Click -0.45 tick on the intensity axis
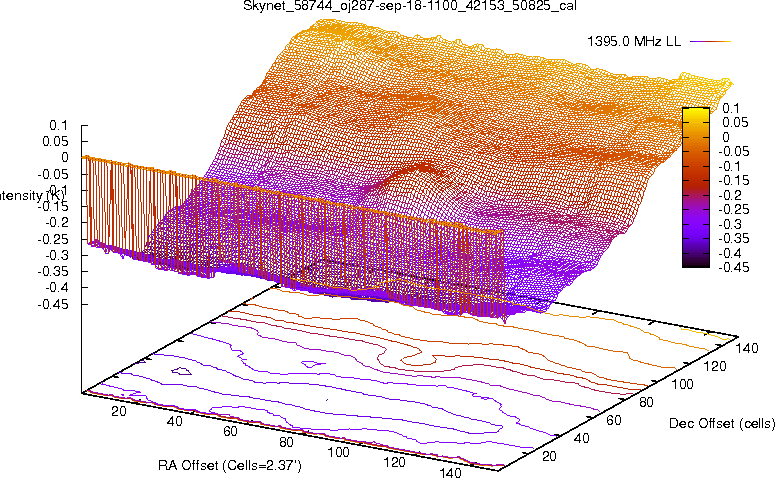The height and width of the screenshot is (478, 775). point(52,304)
